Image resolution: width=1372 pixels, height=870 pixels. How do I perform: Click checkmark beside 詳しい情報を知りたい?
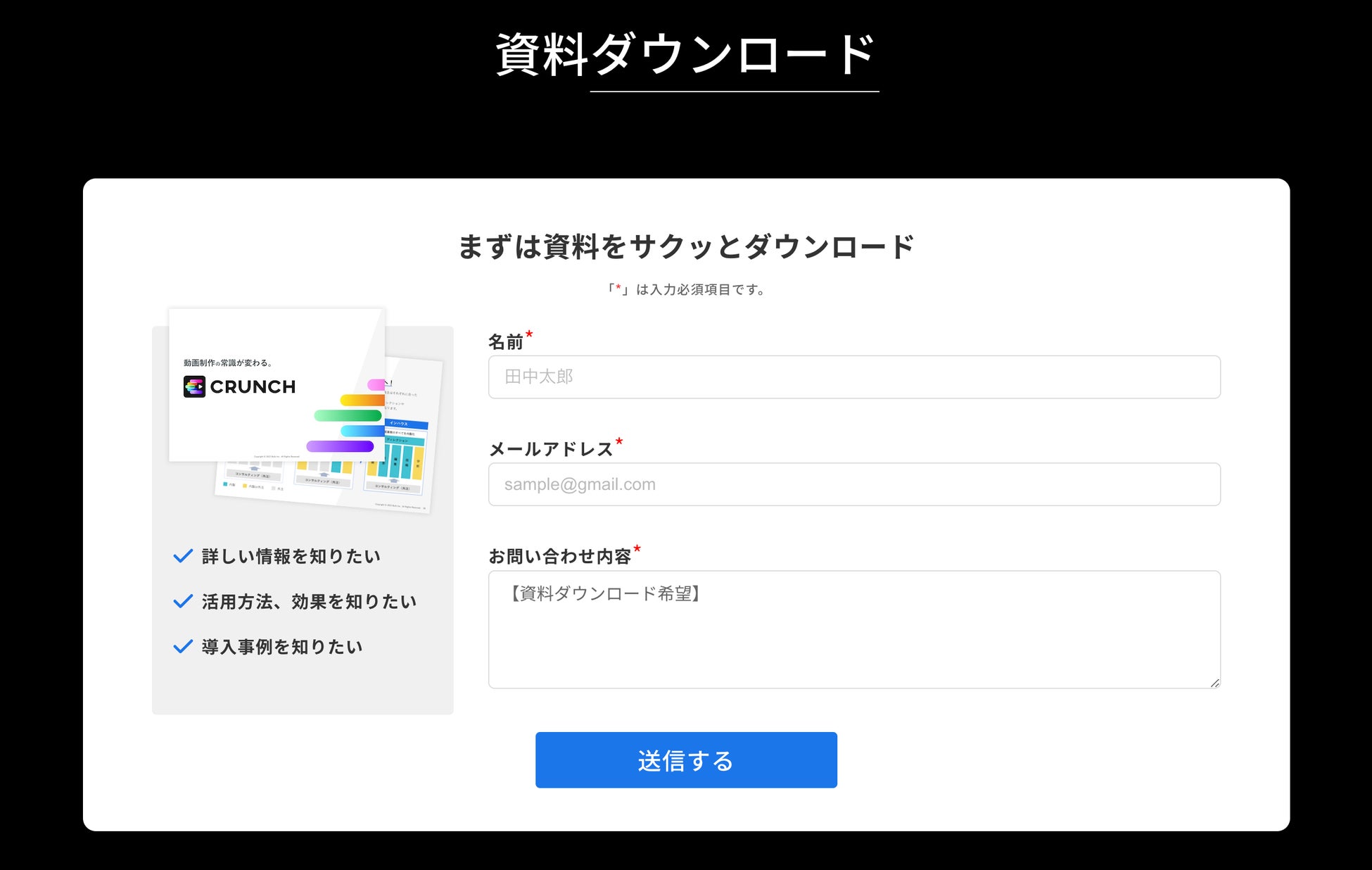183,556
